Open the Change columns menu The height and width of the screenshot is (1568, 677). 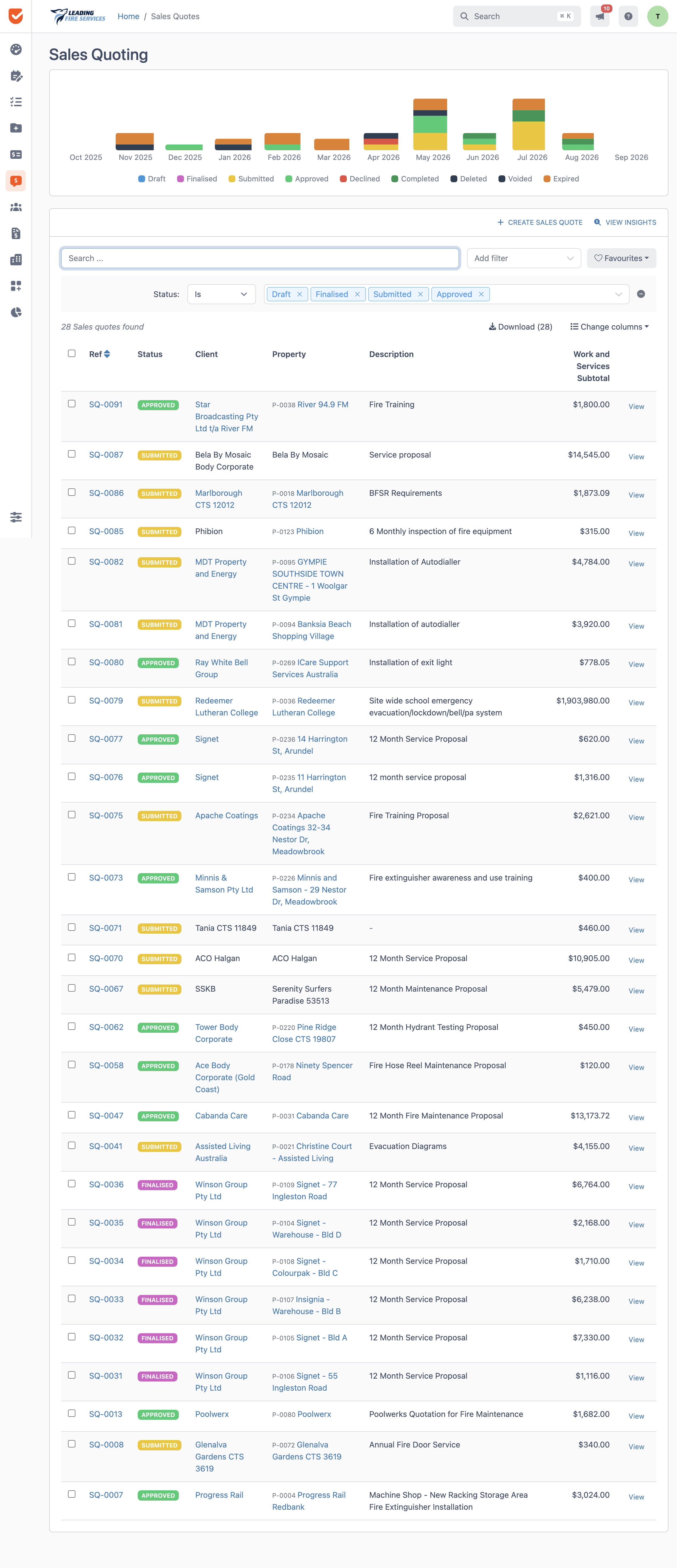pos(609,327)
